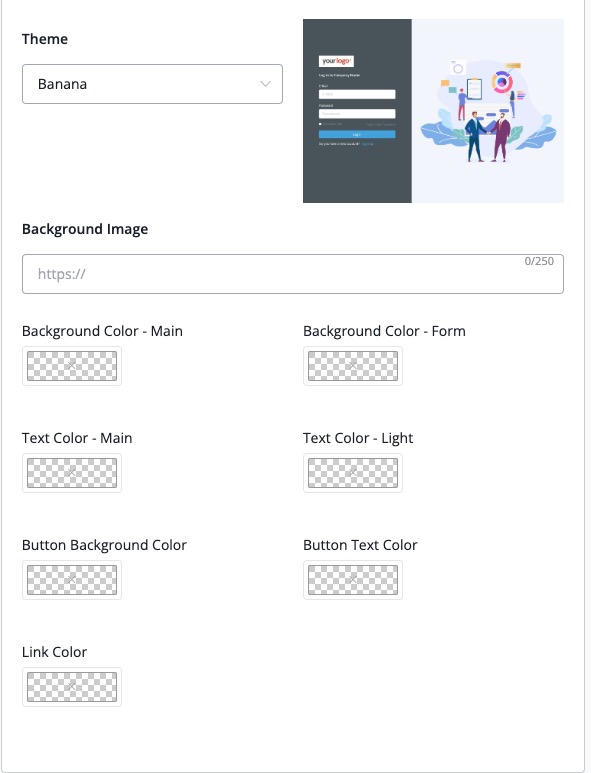The image size is (591, 773).
Task: Click the 'Button Text Color' label text
Action: click(360, 545)
